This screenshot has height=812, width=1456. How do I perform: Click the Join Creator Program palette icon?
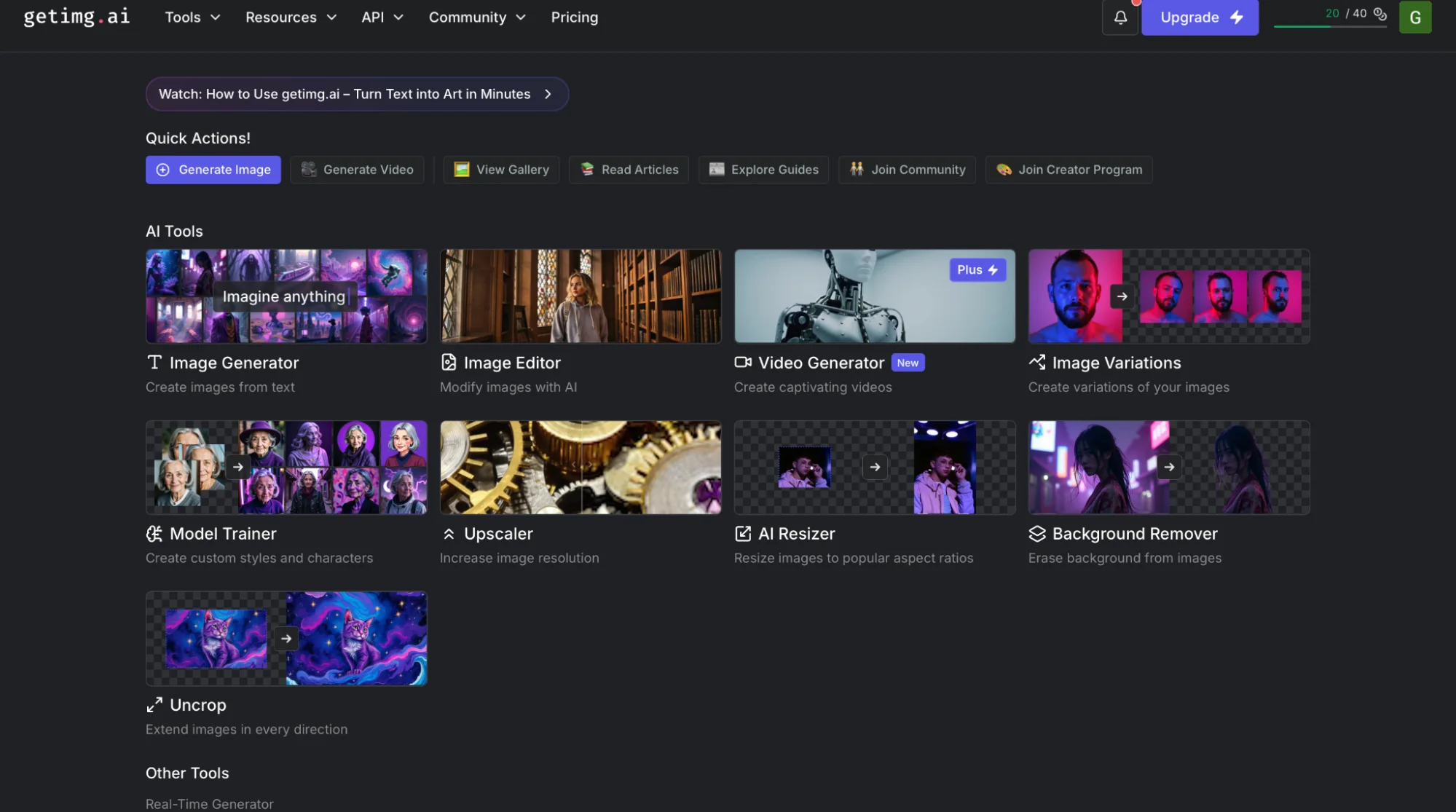coord(1004,170)
